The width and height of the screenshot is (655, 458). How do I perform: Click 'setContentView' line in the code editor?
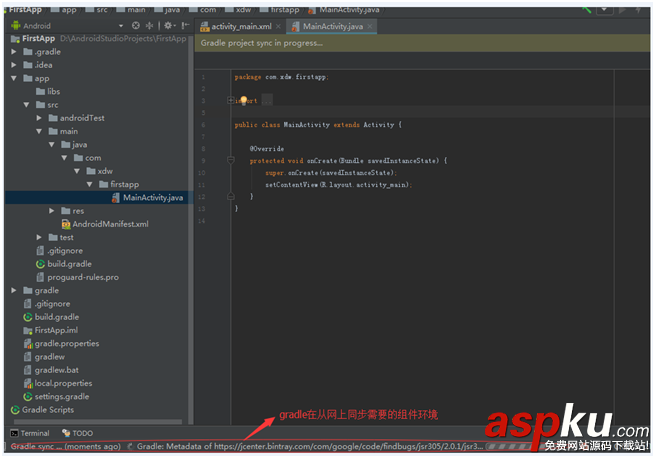coord(338,185)
